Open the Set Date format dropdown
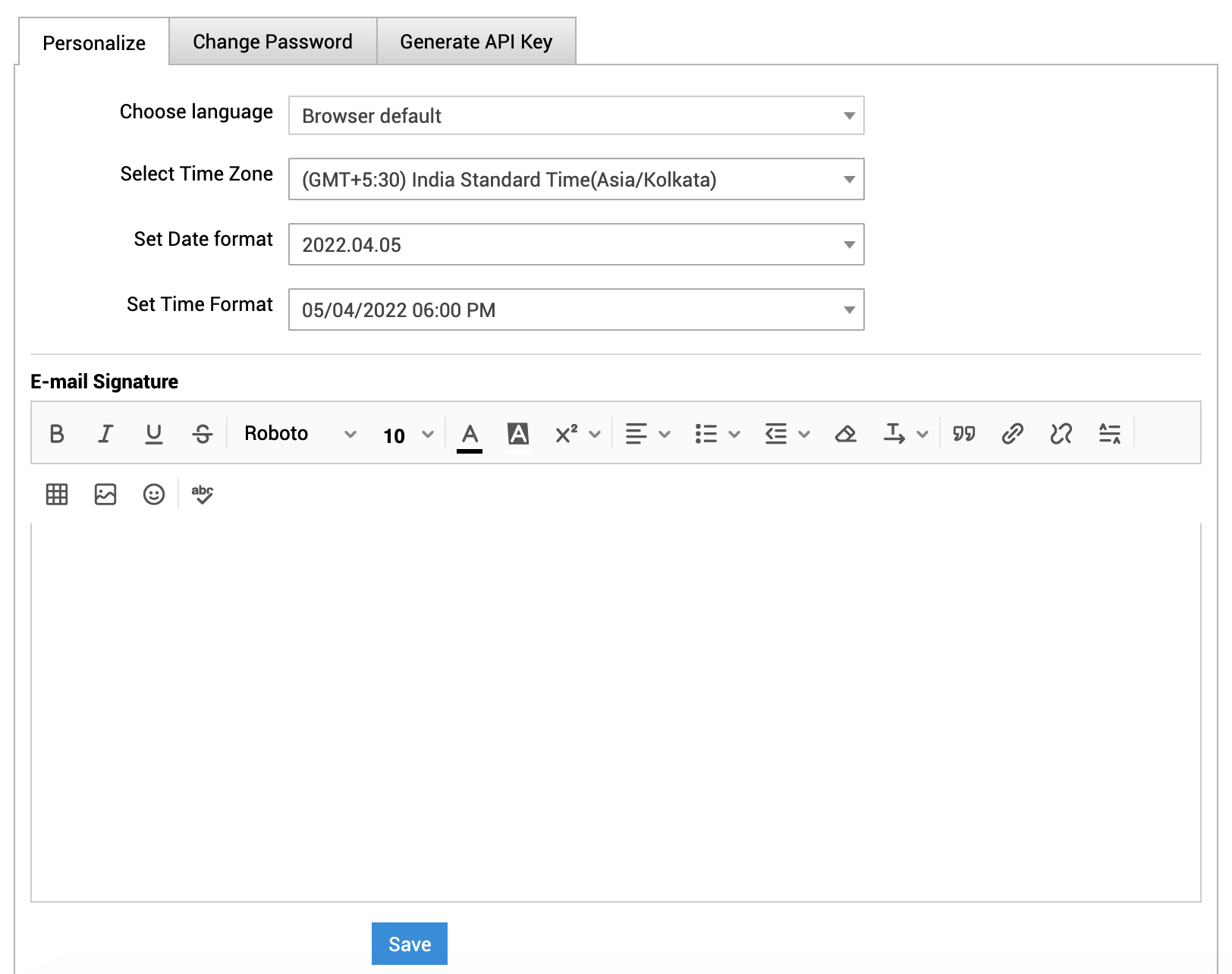The image size is (1232, 974). pyautogui.click(x=576, y=245)
